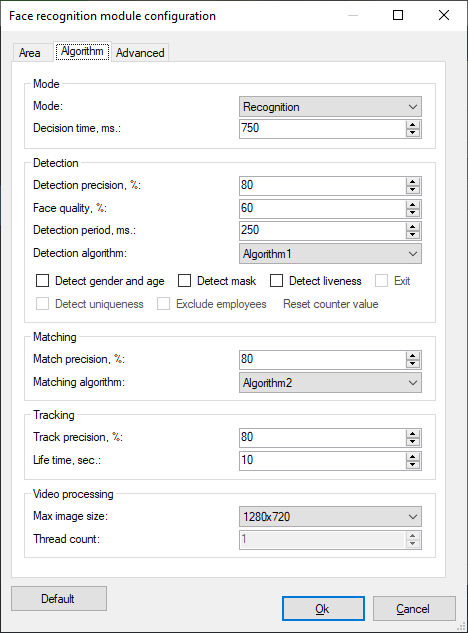
Task: Decrease Detection period with down arrow
Action: (x=412, y=235)
